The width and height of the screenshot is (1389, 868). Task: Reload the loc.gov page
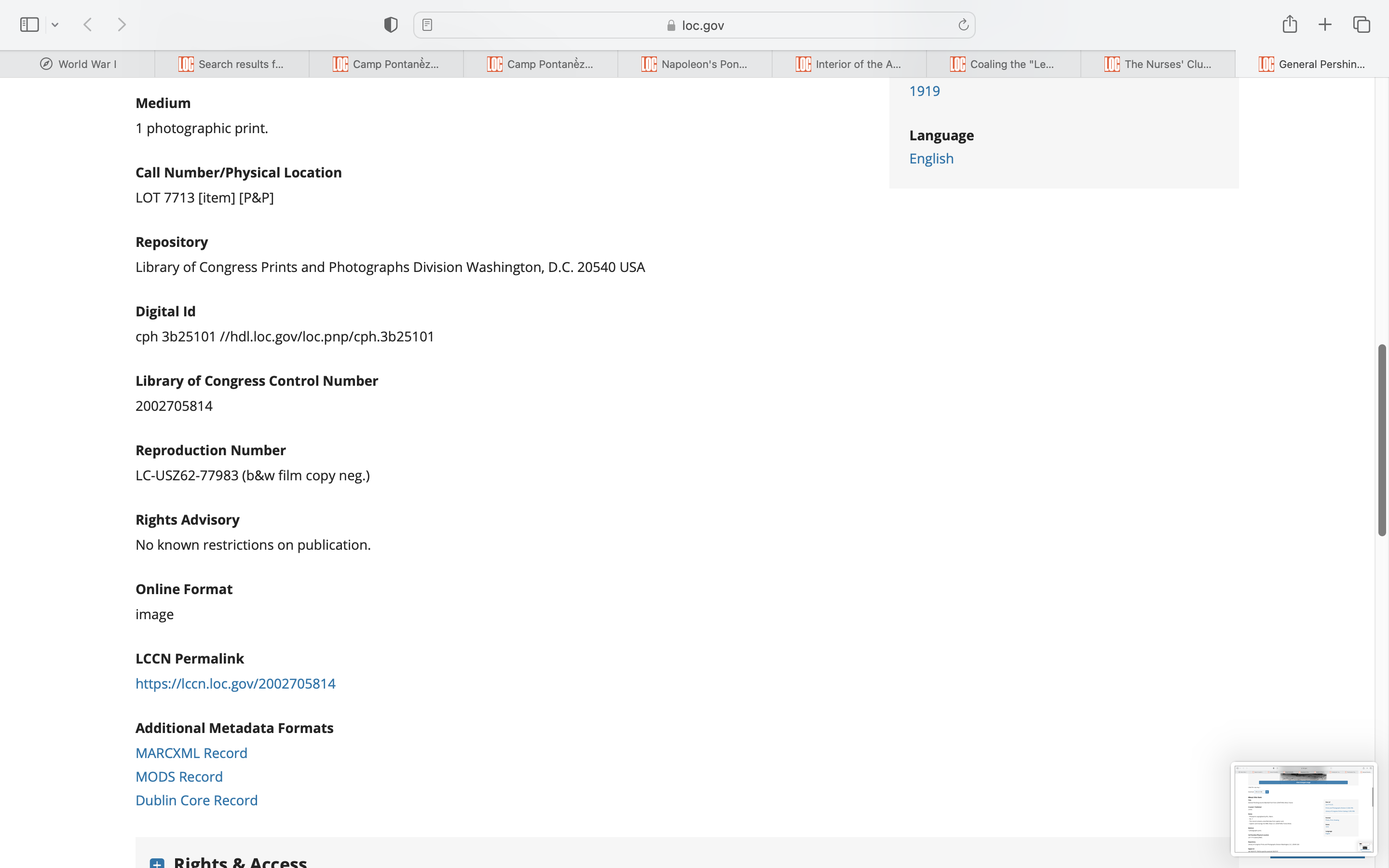click(963, 25)
